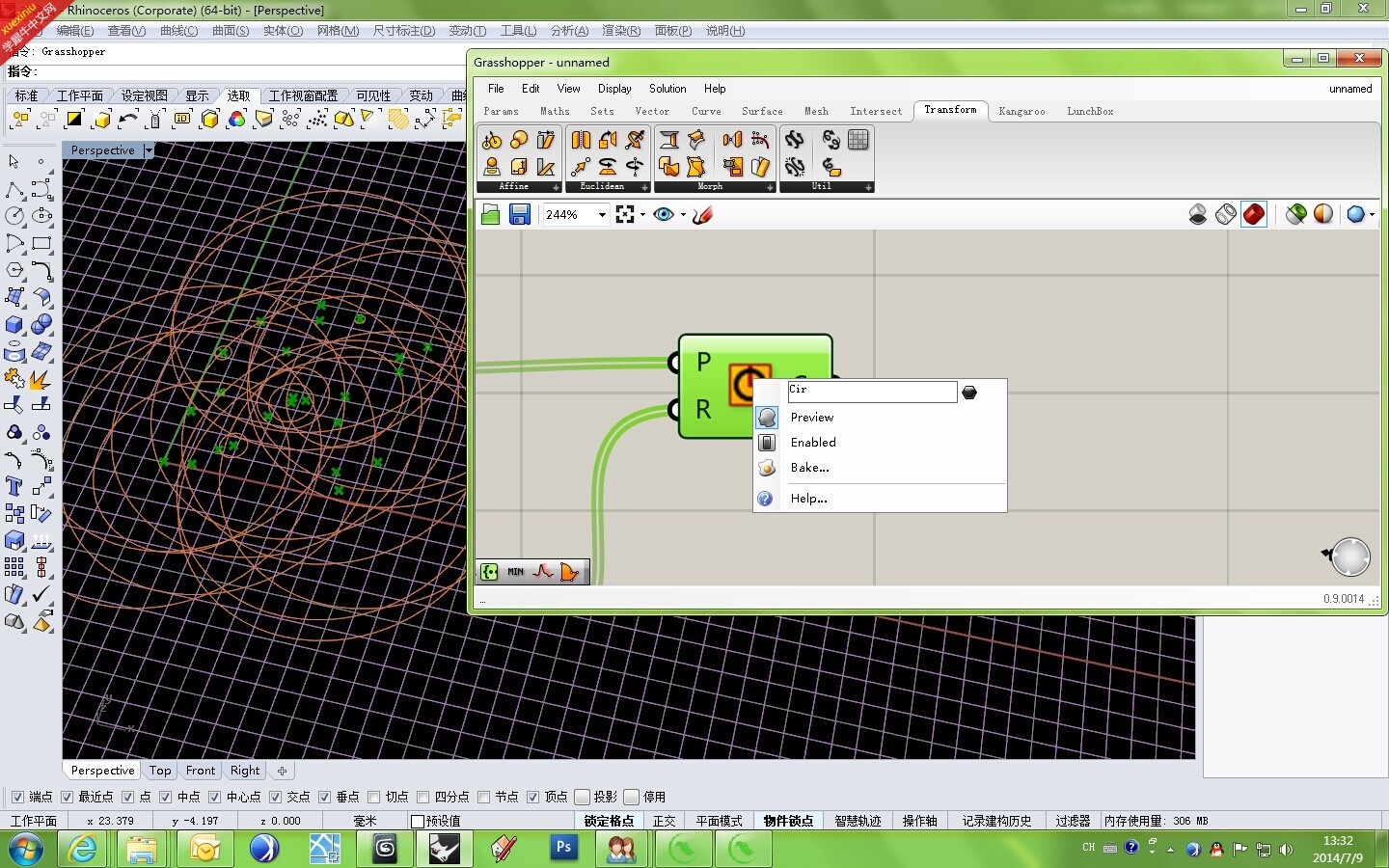Select the Move component icon in Euclidean
The height and width of the screenshot is (868, 1389).
coord(580,168)
